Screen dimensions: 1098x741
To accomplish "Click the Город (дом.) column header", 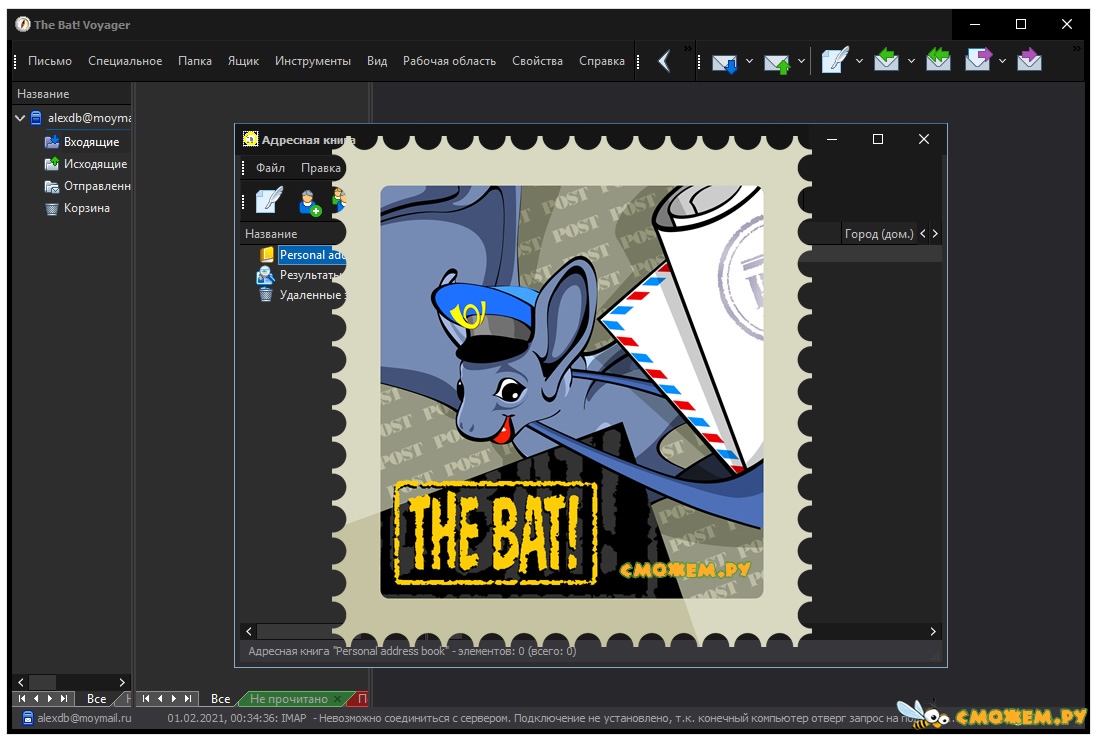I will coord(879,233).
